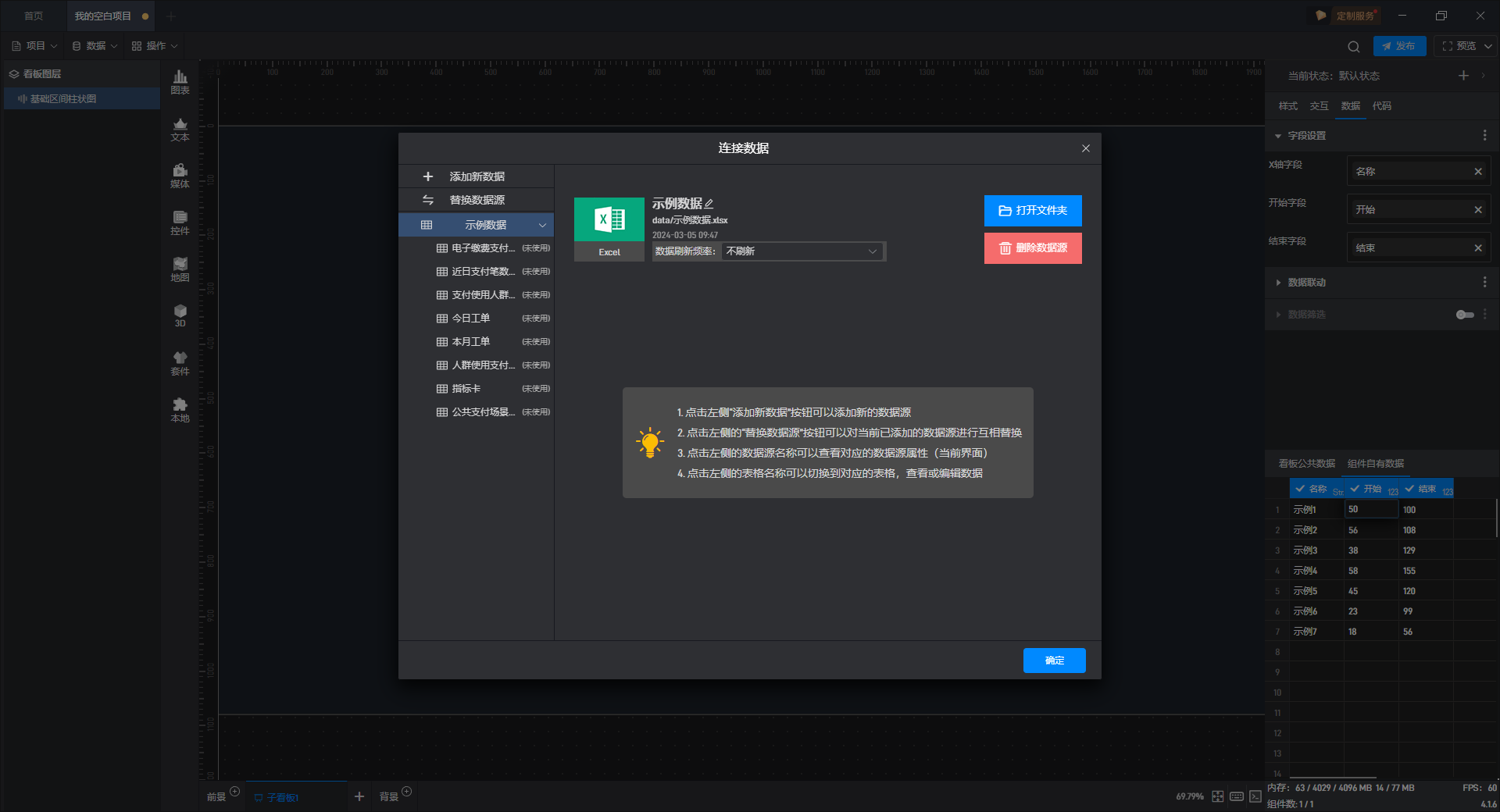The width and height of the screenshot is (1500, 812).
Task: Toggle the 结束 column checkbox in data table
Action: (x=1409, y=489)
